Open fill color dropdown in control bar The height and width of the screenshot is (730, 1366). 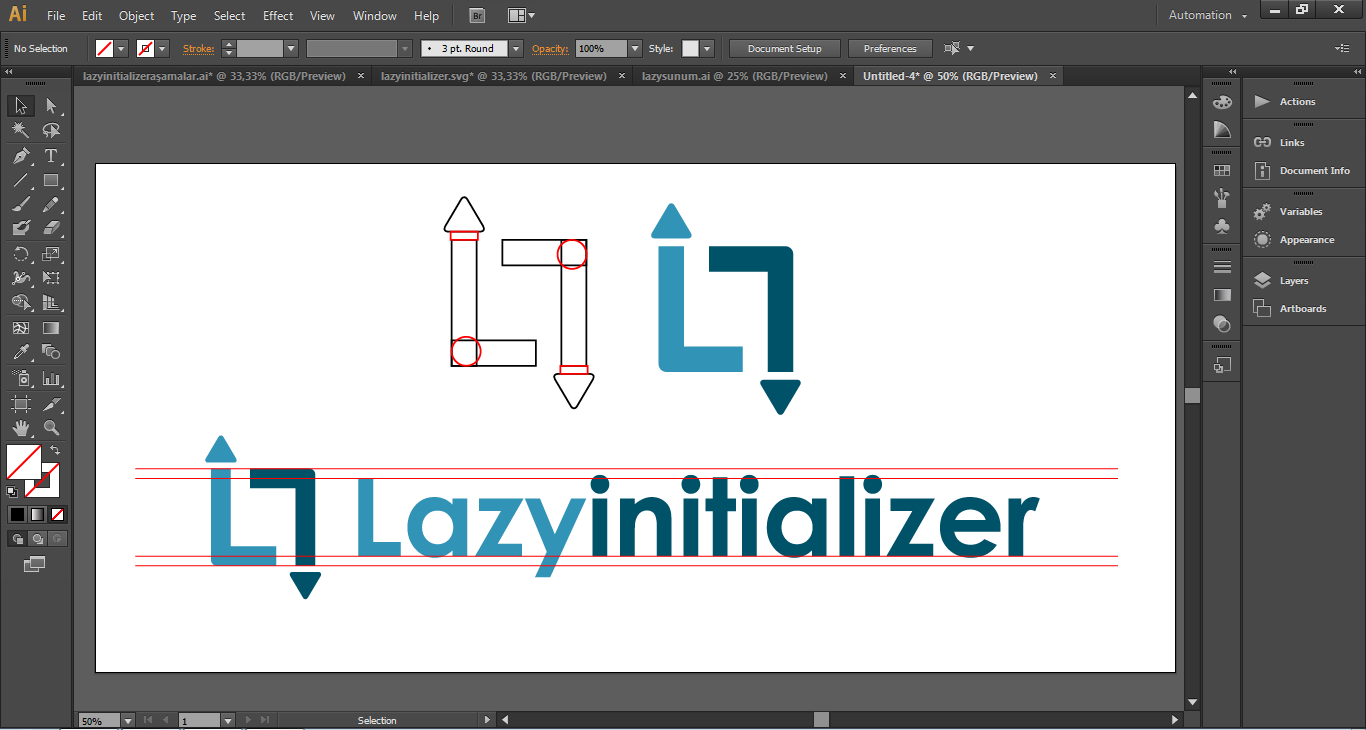[121, 48]
